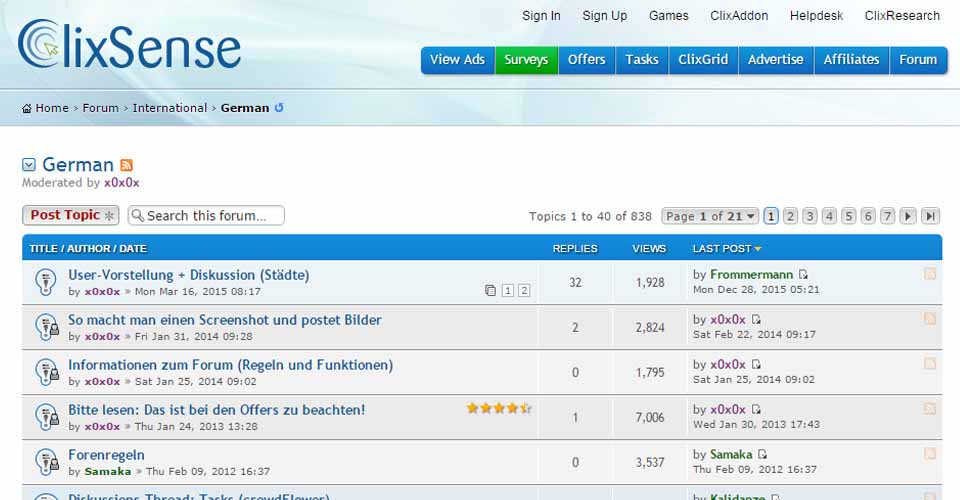
Task: Open ClixAddon link
Action: click(x=739, y=16)
